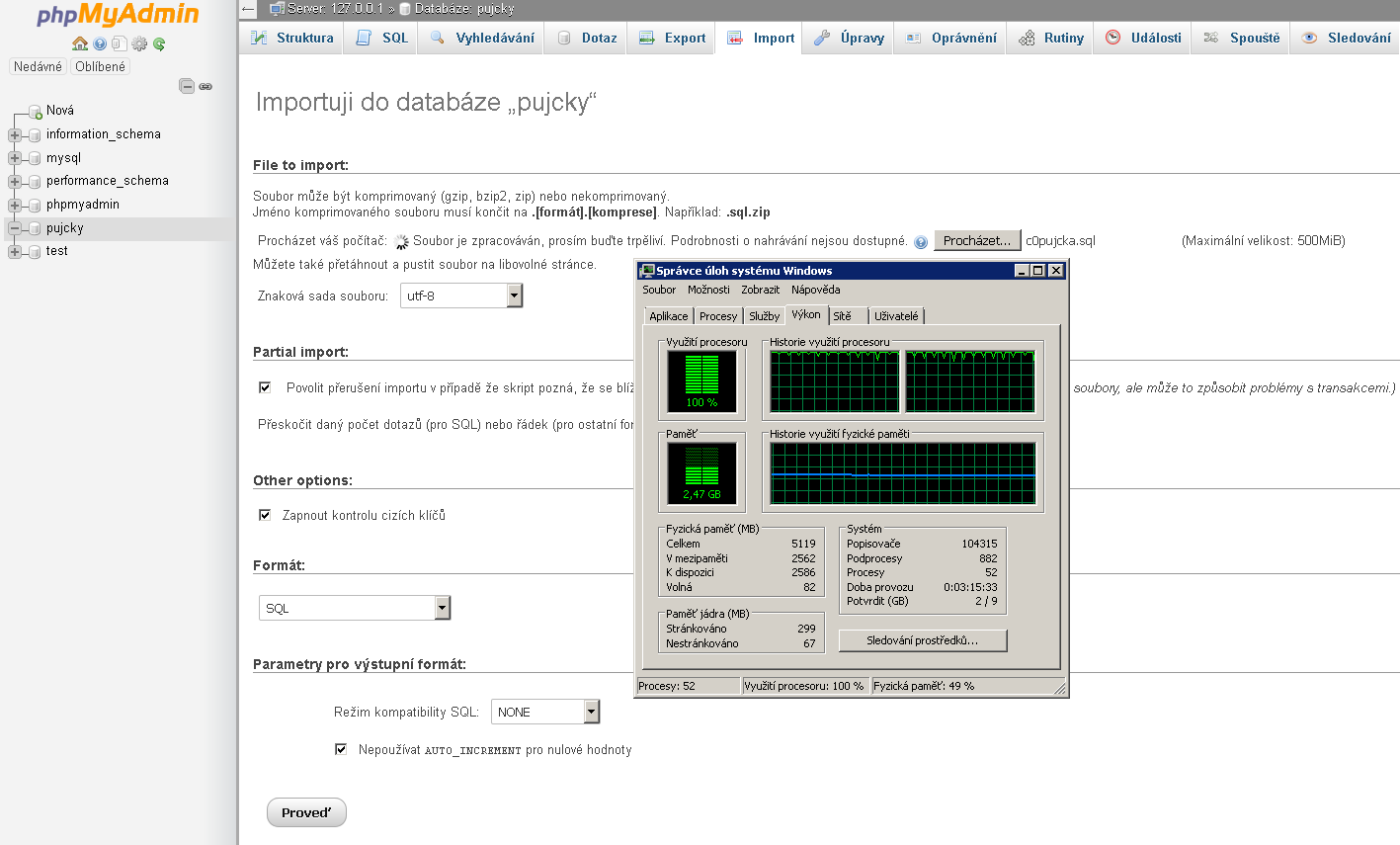Click the Nová new database icon
1400x845 pixels.
point(36,112)
